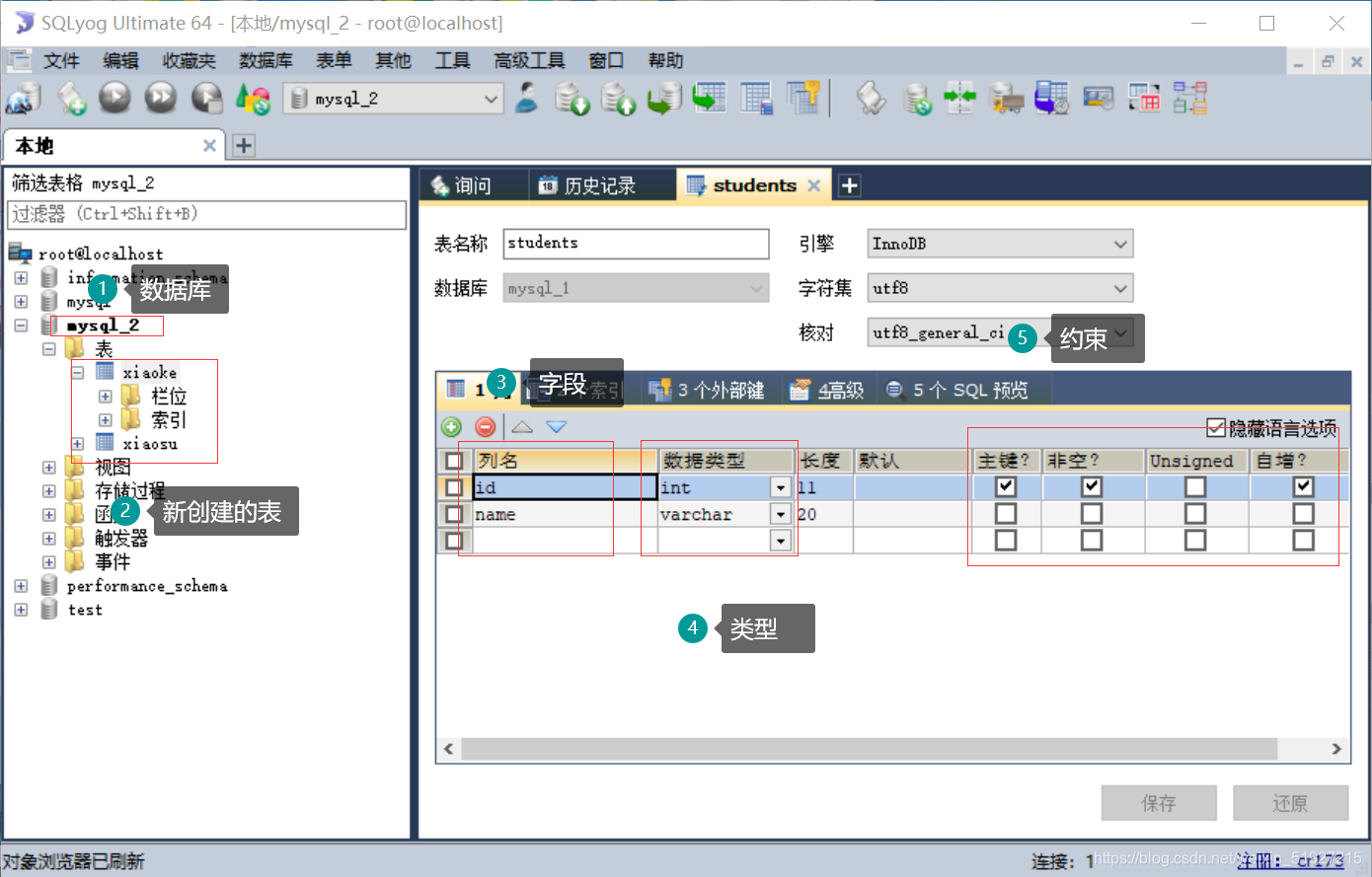Screen dimensions: 1372x877
Task: Click the plain table grid toolbar icon
Action: click(756, 98)
